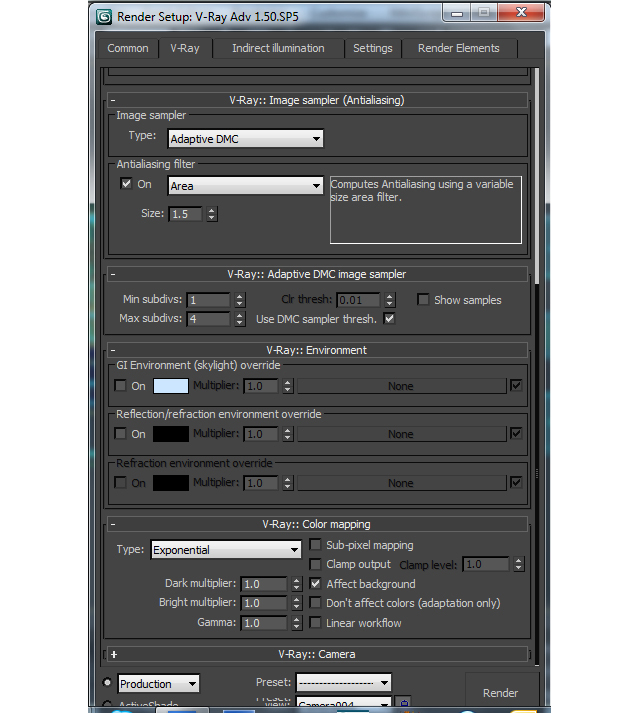Collapse the Adaptive DMC image sampler rollout

[317, 274]
